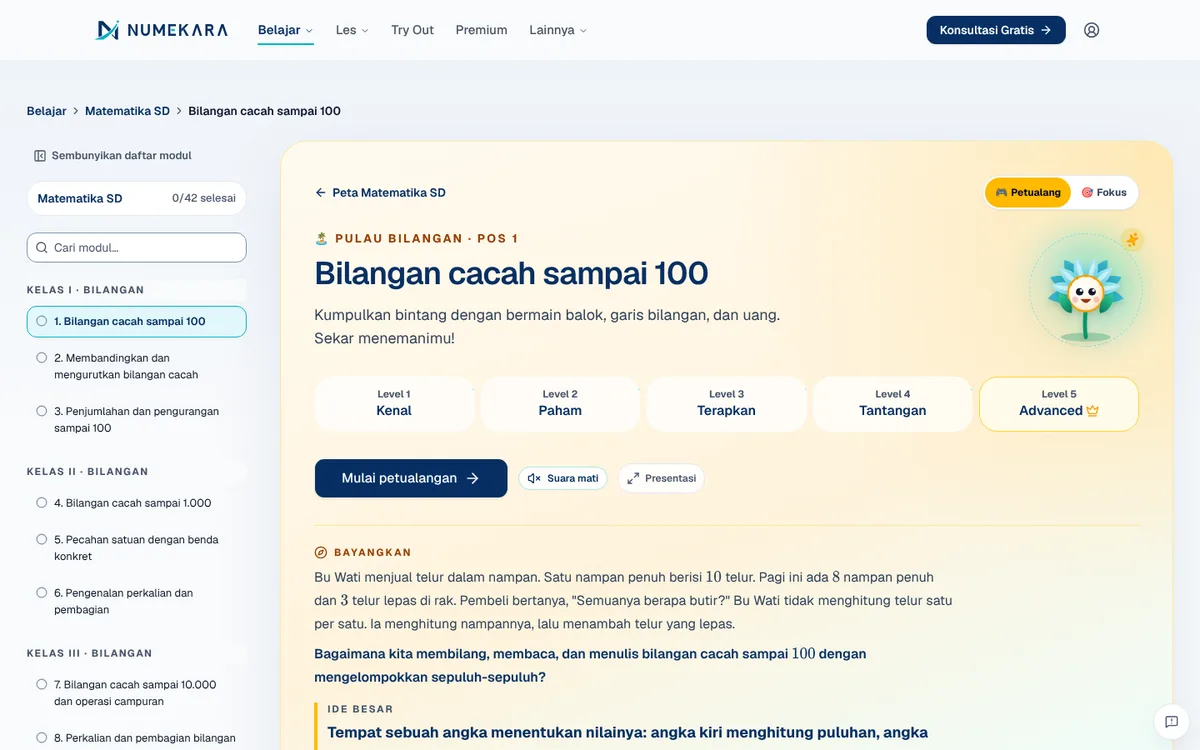Click the flower mascot Sekar illustration
The width and height of the screenshot is (1200, 750).
coord(1085,298)
